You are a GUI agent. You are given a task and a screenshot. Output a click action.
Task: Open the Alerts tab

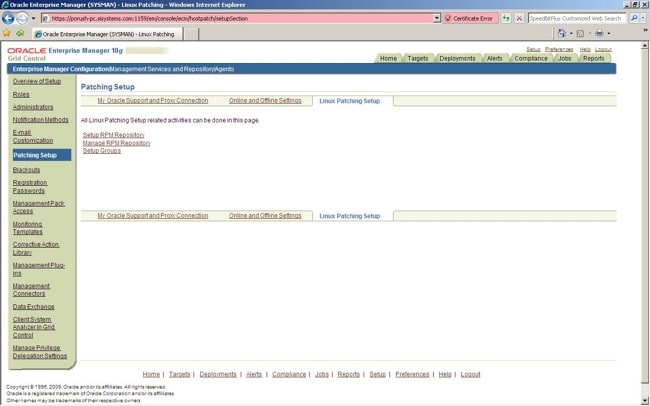[x=494, y=58]
